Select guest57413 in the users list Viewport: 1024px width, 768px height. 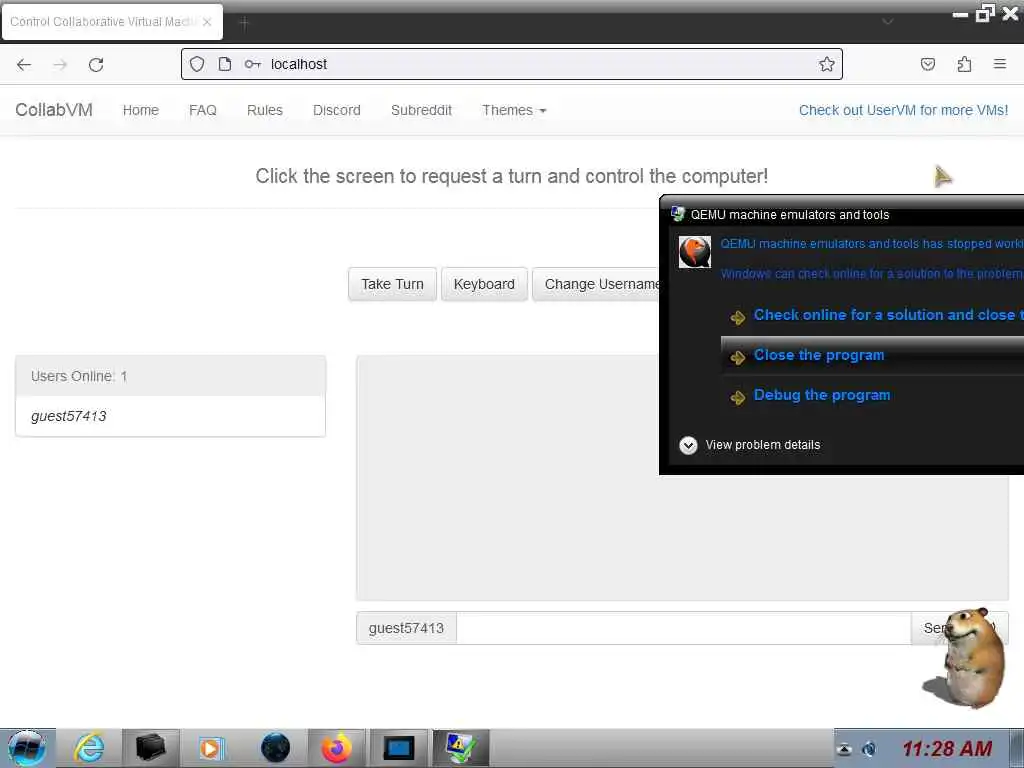[170, 416]
